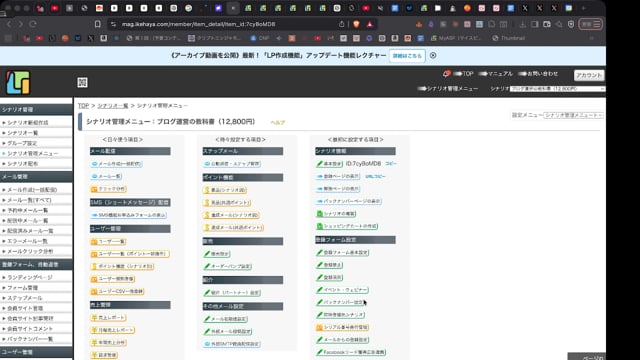
Task: Open the browser downloads icon
Action: tap(522, 24)
